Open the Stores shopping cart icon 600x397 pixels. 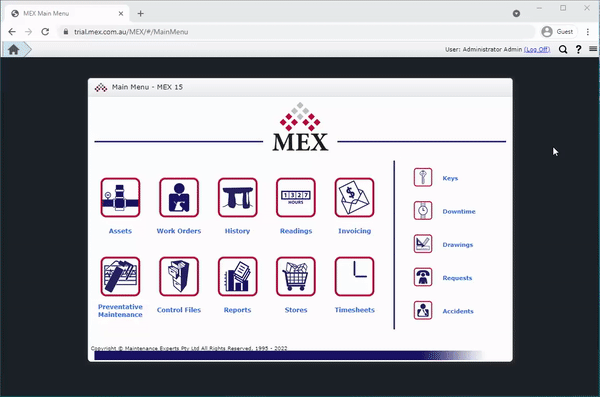296,276
